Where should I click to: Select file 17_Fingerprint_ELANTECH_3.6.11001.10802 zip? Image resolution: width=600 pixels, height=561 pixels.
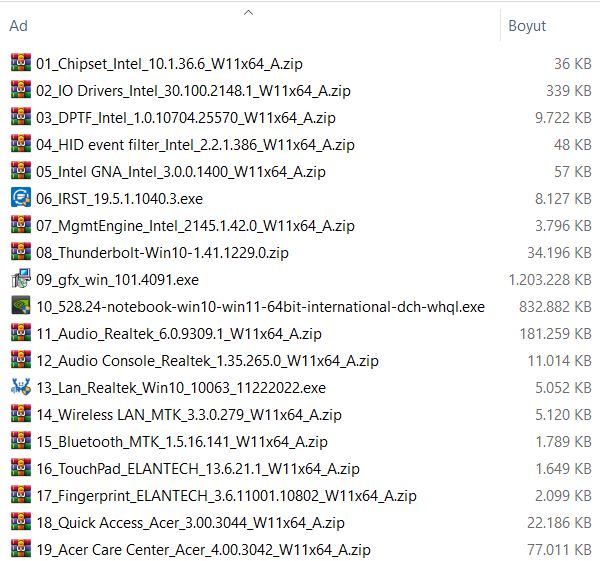coord(226,496)
